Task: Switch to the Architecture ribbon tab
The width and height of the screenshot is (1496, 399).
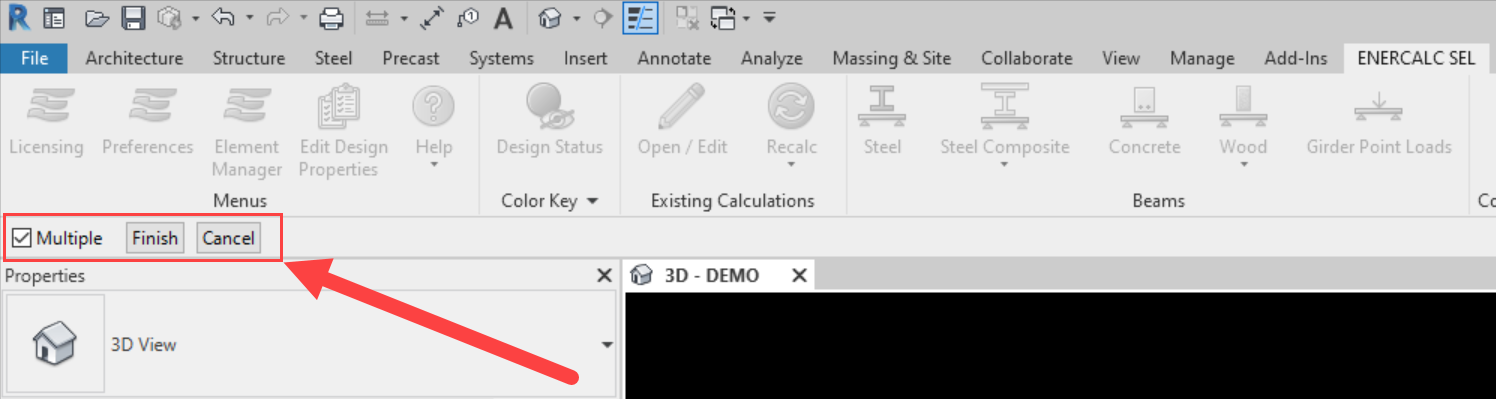Action: [x=134, y=58]
